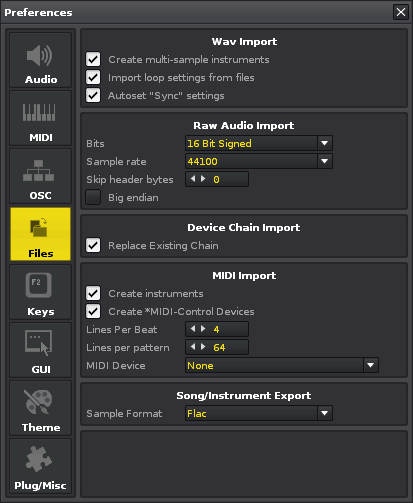Open MIDI preferences via keyboard icon
Viewport: 413px width, 503px height.
[39, 112]
